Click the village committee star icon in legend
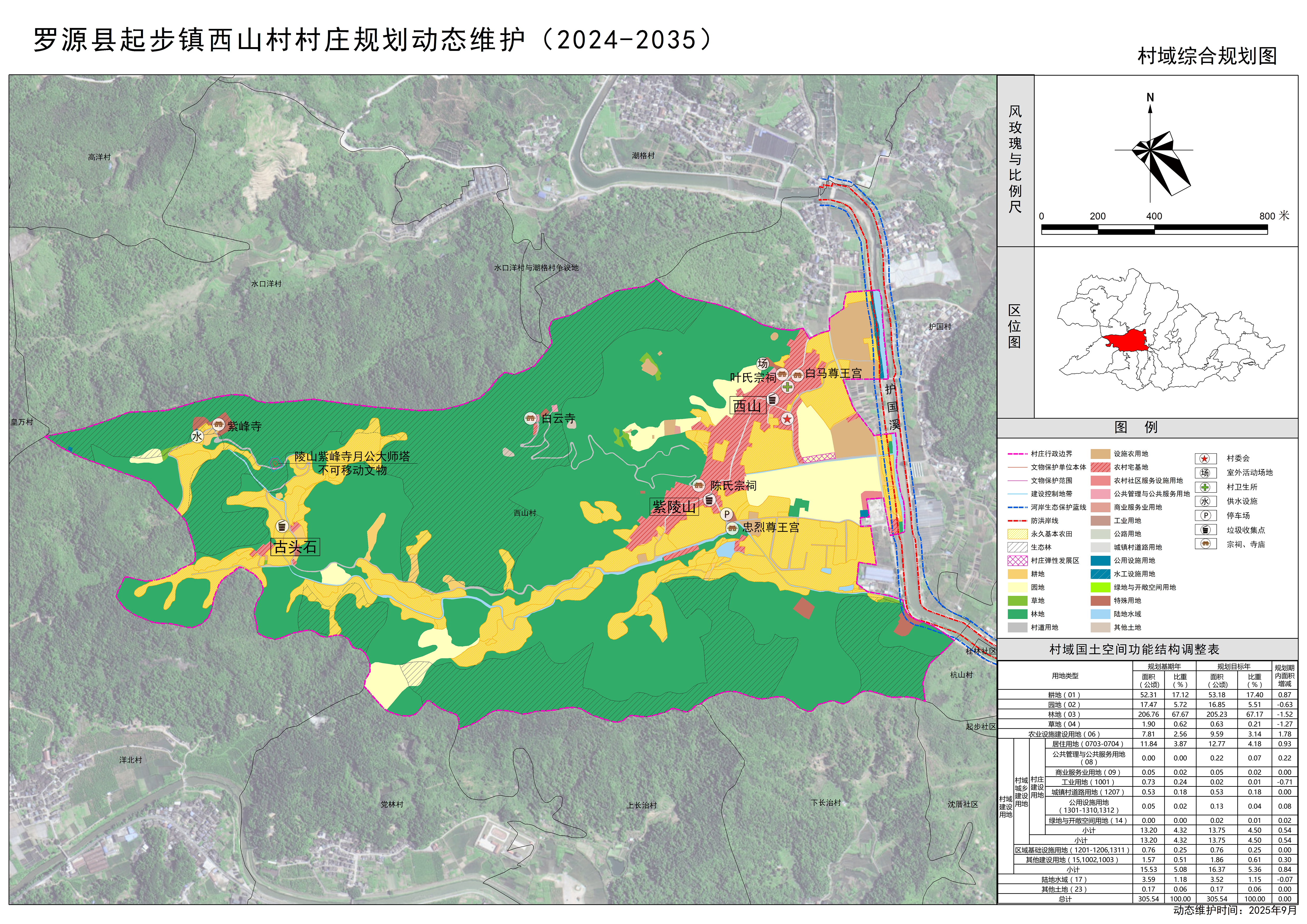The image size is (1307, 924). tap(1205, 459)
